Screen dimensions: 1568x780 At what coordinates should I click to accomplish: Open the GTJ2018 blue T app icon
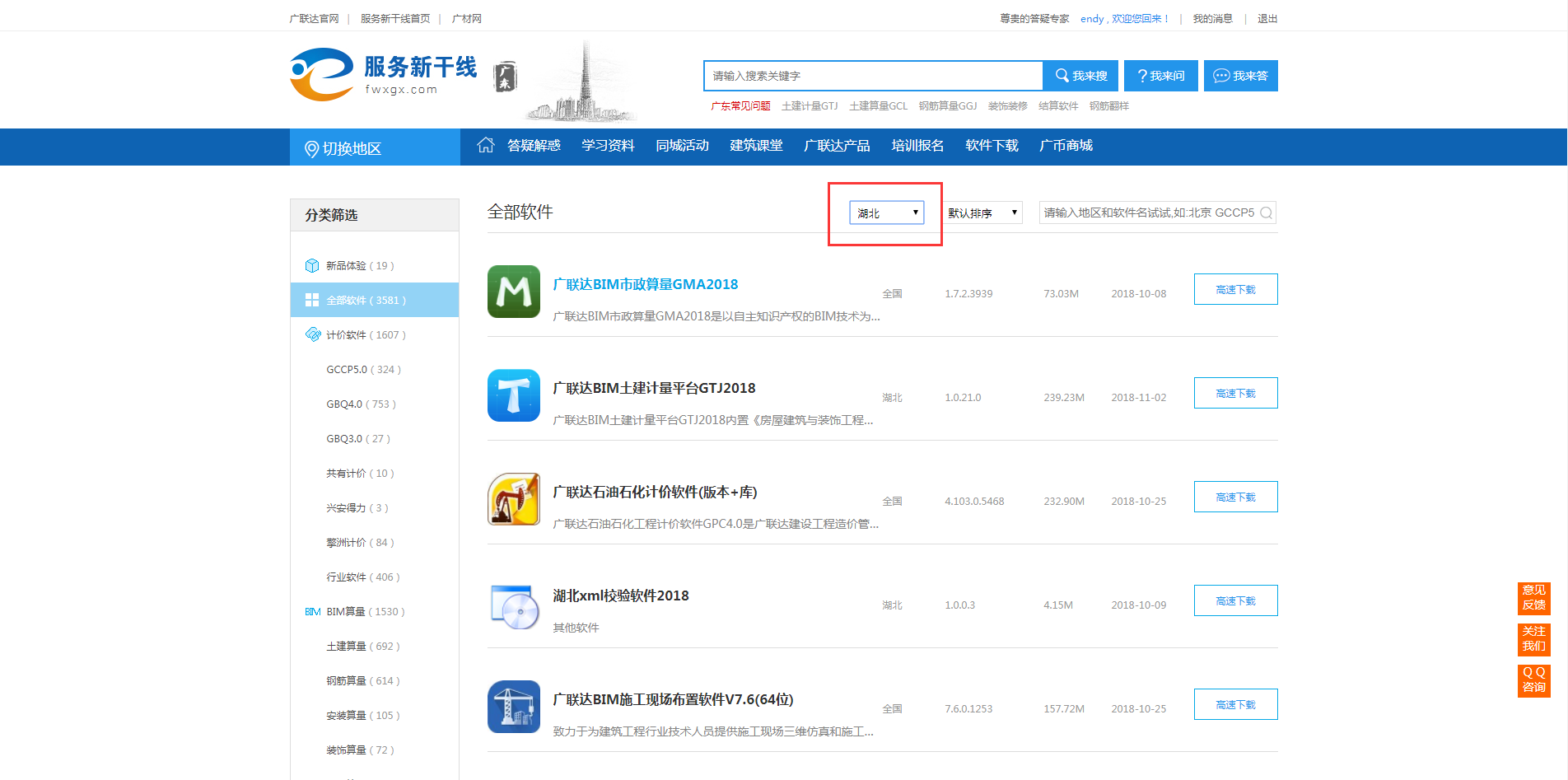514,395
